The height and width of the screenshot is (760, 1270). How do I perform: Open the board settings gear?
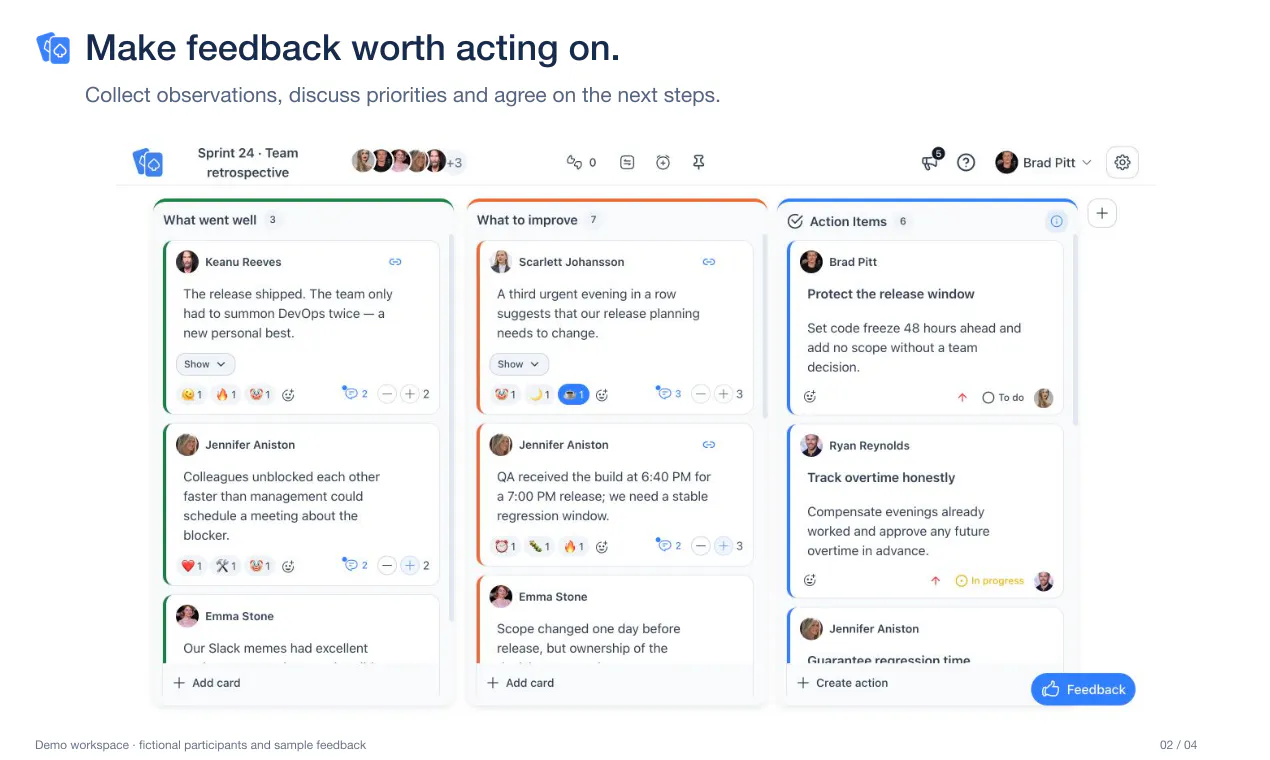(1122, 162)
